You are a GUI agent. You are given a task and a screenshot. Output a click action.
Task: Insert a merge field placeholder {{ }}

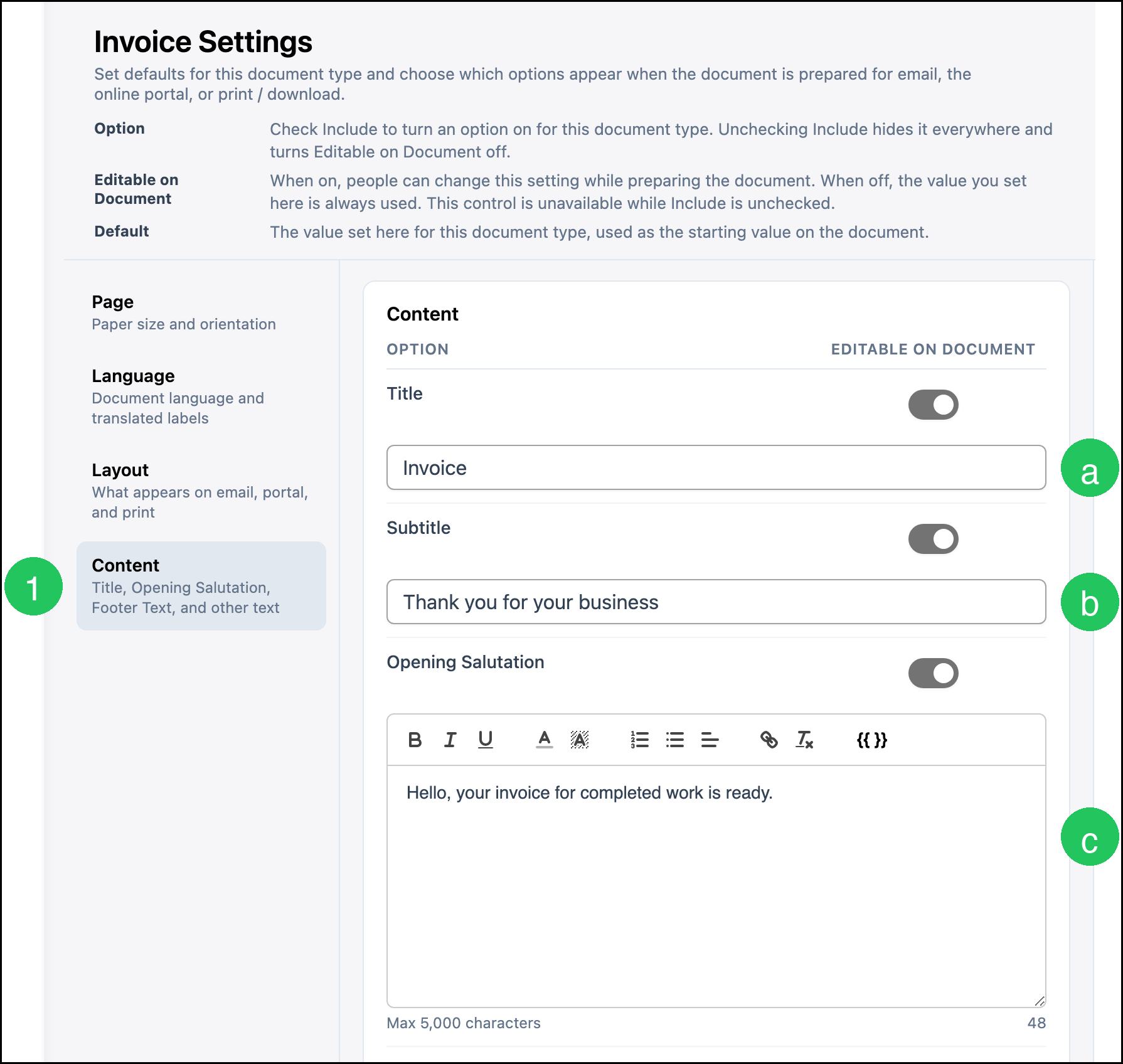(872, 740)
